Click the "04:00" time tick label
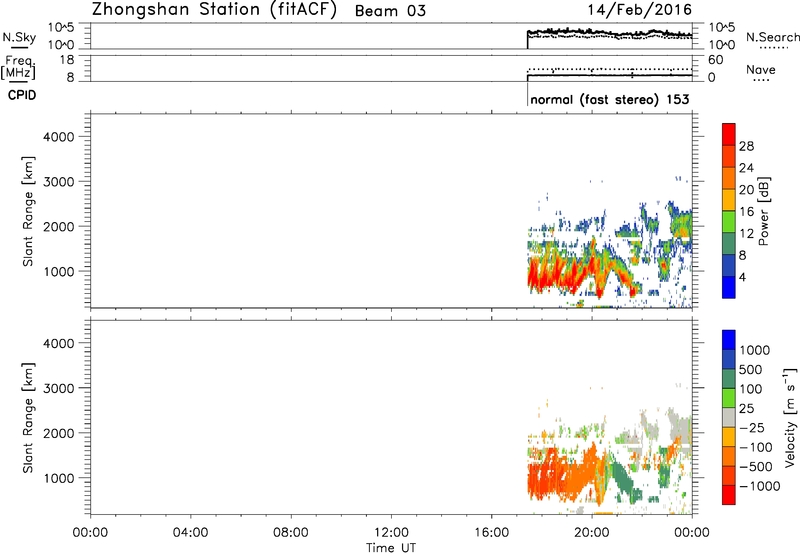Screen dimensions: 800x554 (x=190, y=533)
